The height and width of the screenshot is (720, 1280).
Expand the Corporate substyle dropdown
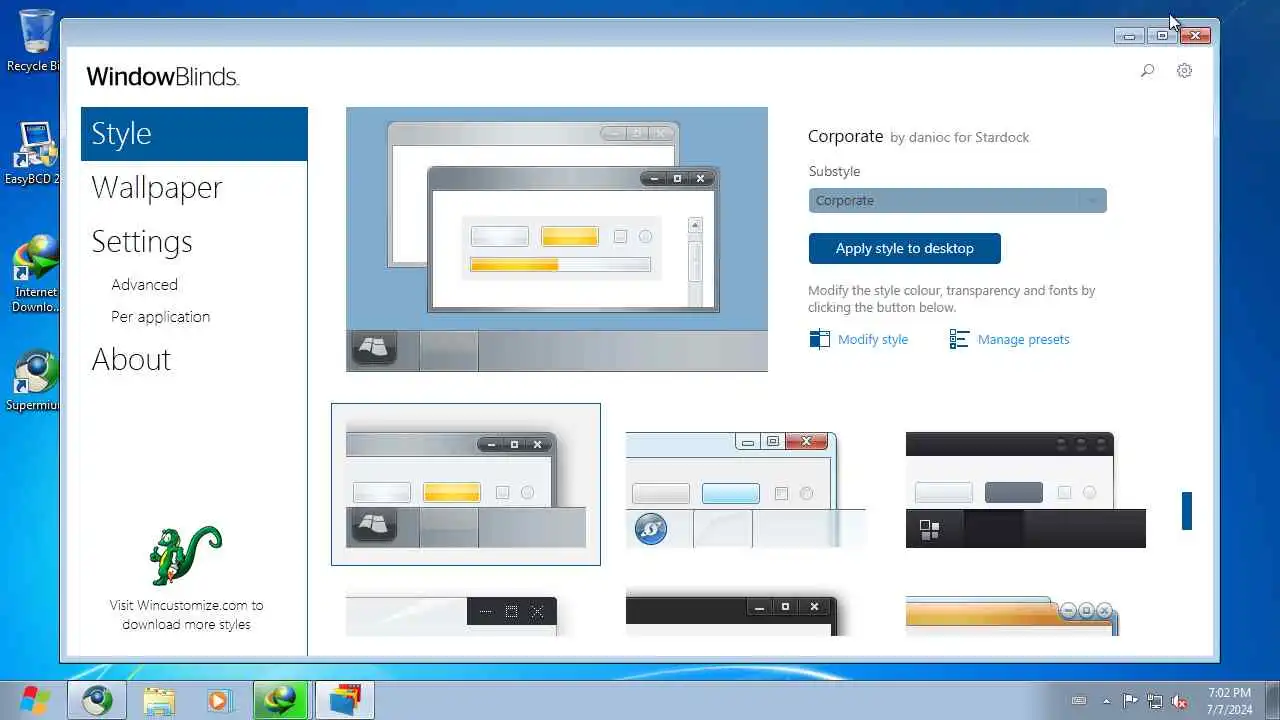coord(957,200)
